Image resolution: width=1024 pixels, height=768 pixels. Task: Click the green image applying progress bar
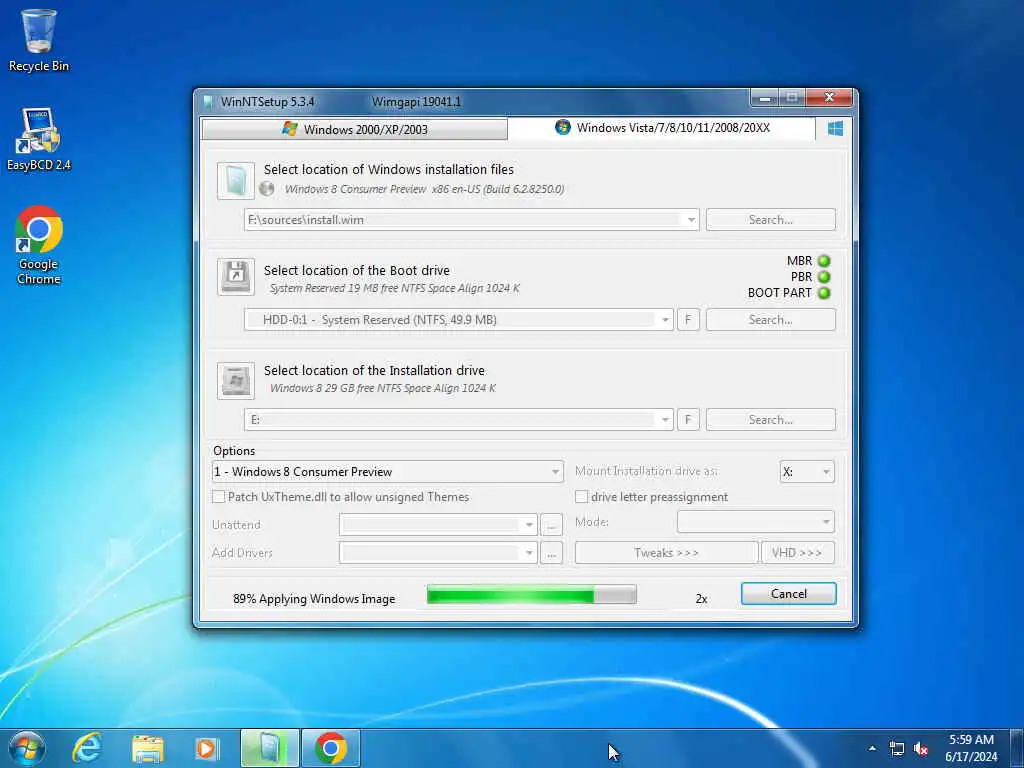532,594
